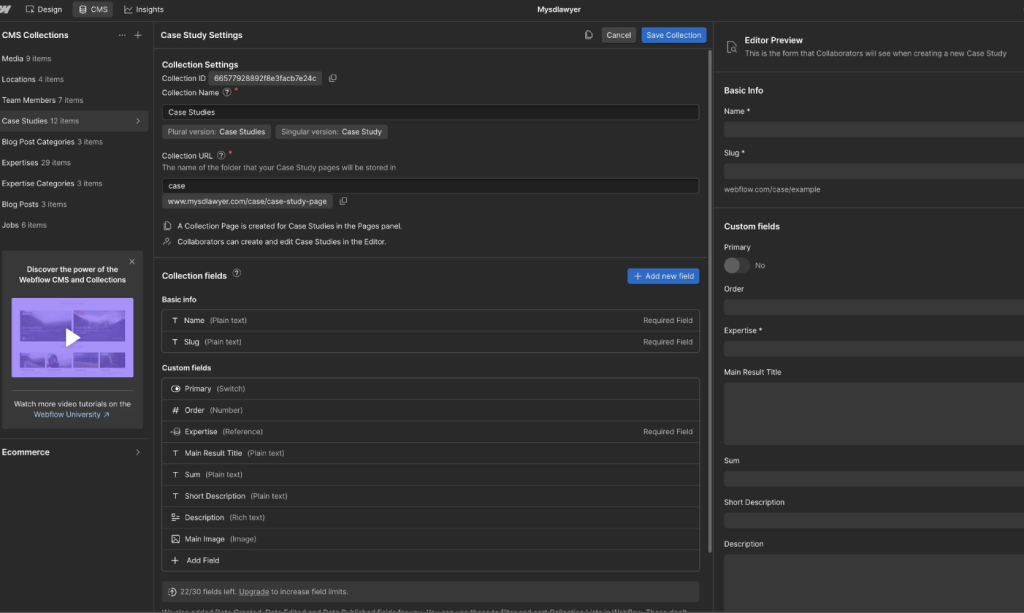The image size is (1024, 613).
Task: Open the preview Expertise reference field
Action: 874,349
